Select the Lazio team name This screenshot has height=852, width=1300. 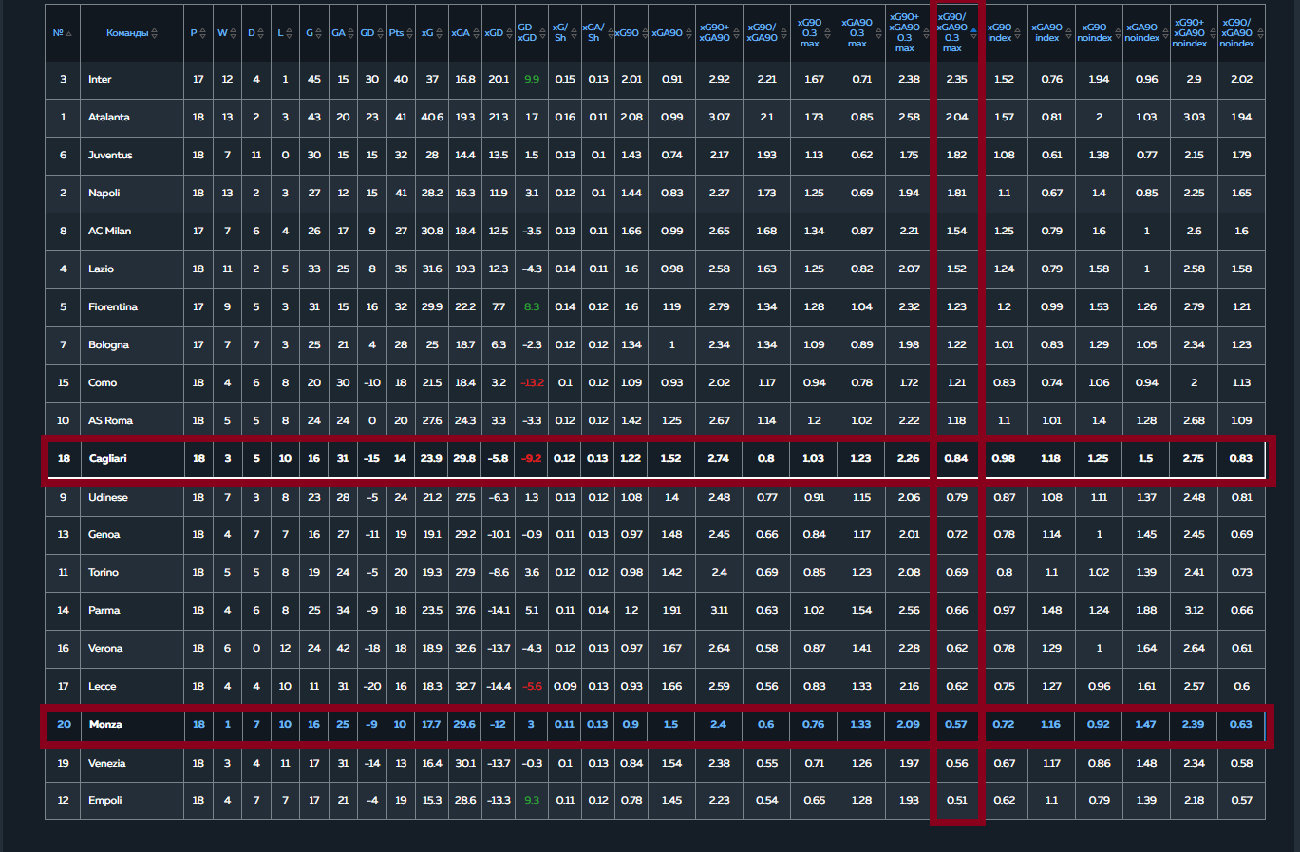(x=101, y=269)
